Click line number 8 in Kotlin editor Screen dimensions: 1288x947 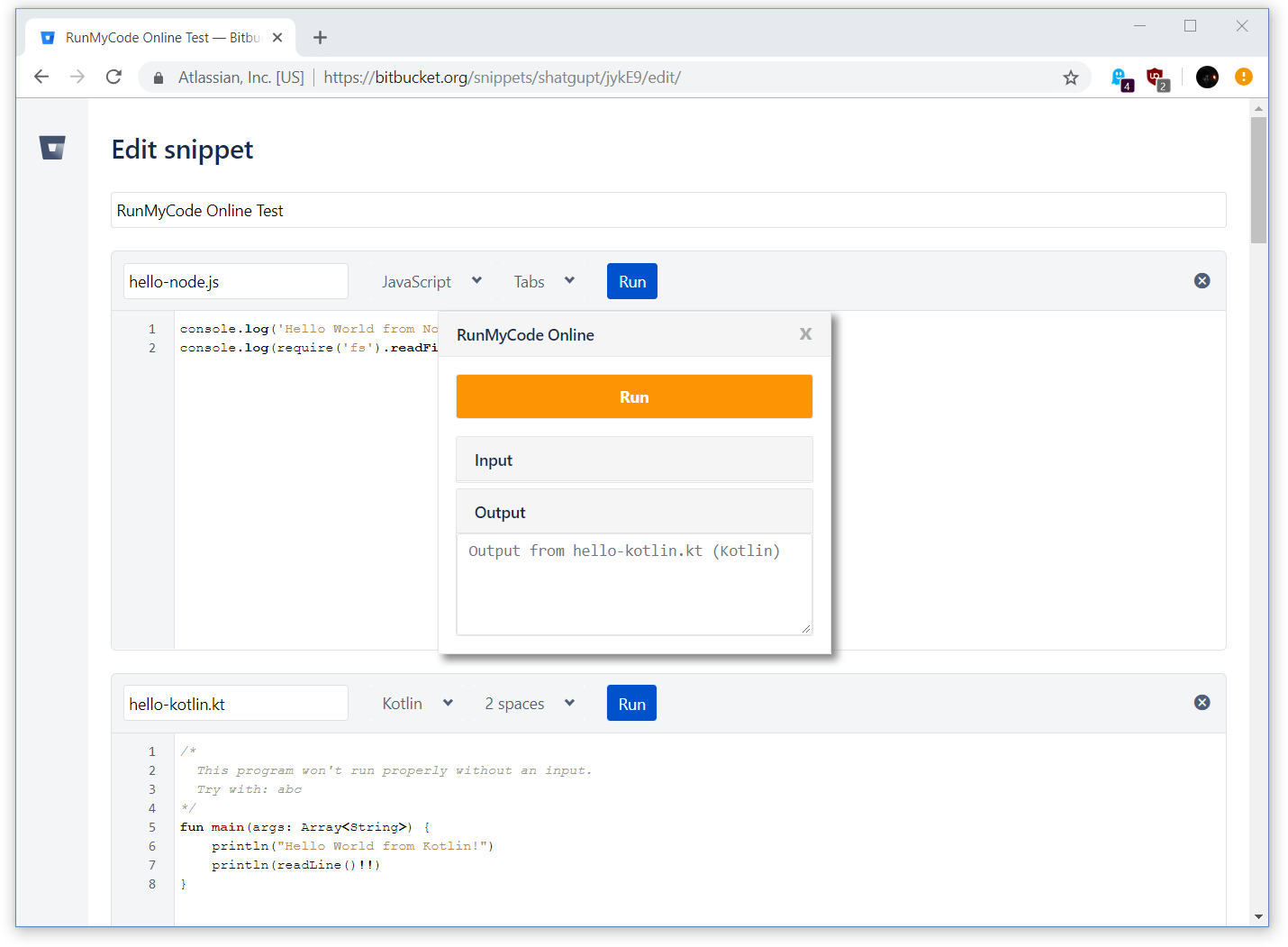152,884
